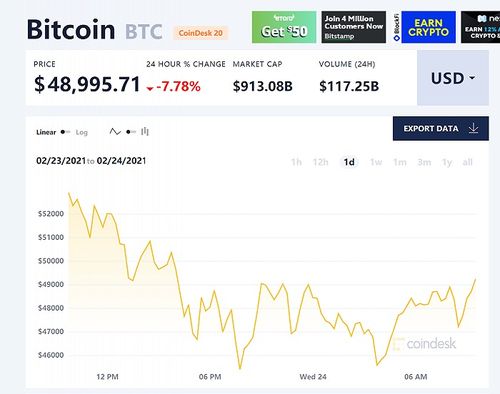The image size is (500, 394).
Task: Click the CoinDesk 20 badge
Action: pos(200,33)
